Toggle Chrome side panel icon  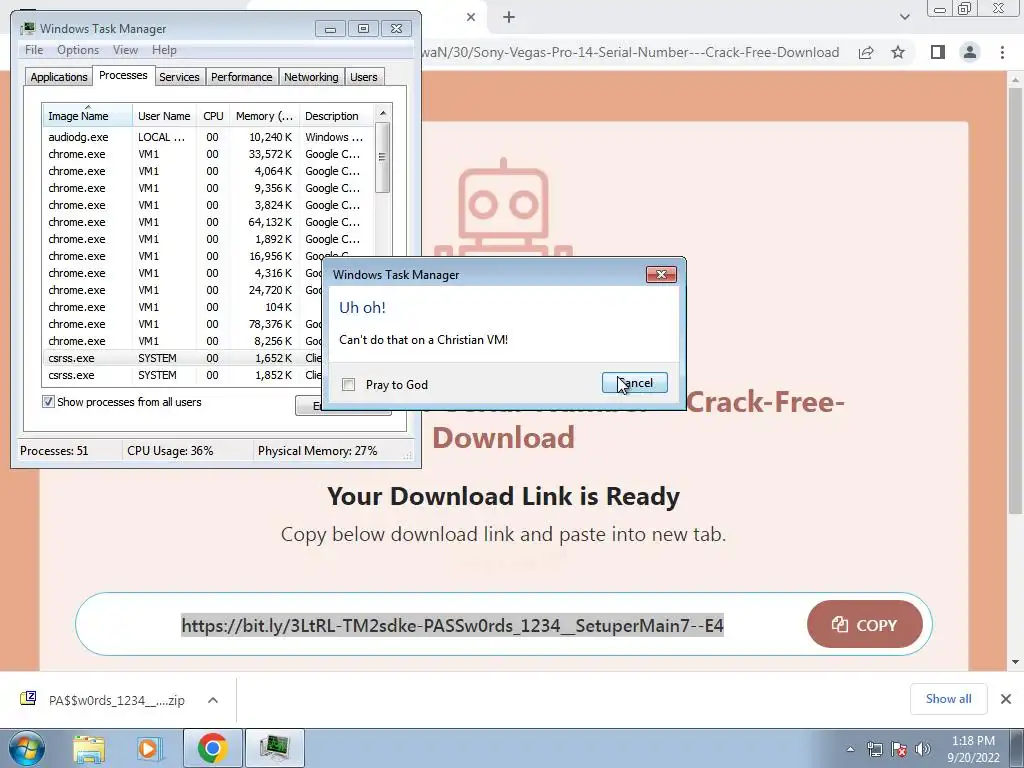point(938,52)
